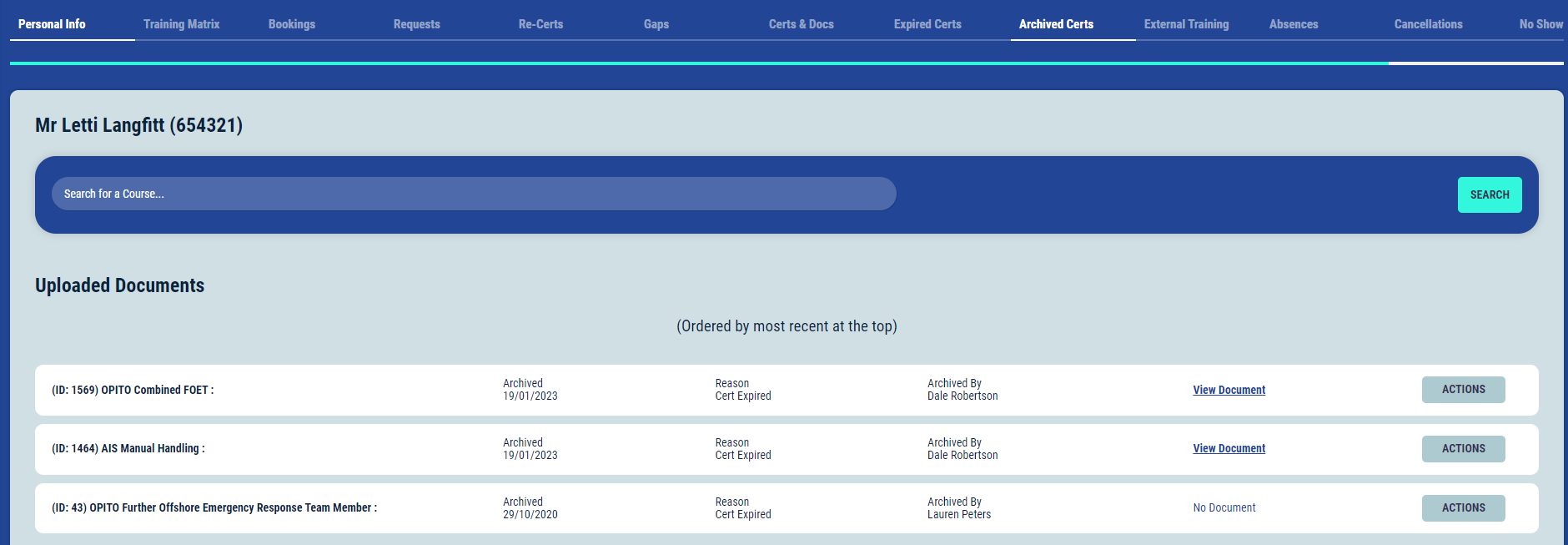Open the External Training tab
Viewport: 1568px width, 545px height.
(1186, 24)
